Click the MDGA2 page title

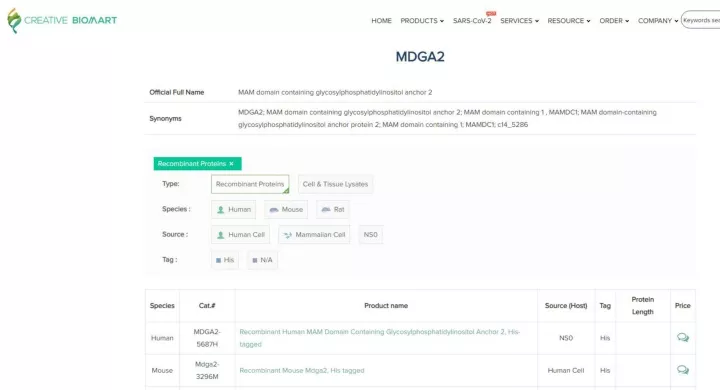[420, 57]
